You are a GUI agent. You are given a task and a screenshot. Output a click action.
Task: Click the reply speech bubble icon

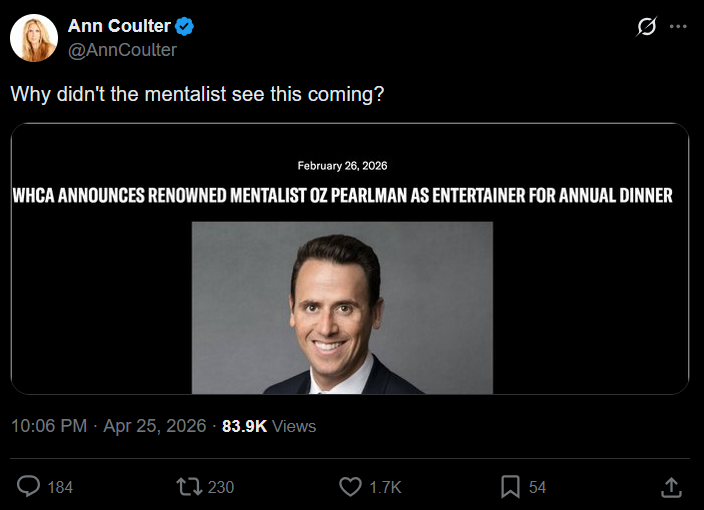[30, 486]
